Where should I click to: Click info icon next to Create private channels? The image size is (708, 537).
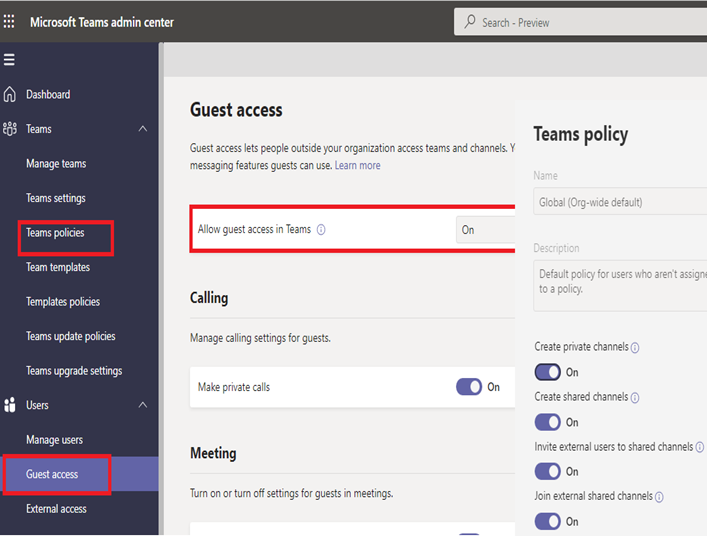[635, 348]
